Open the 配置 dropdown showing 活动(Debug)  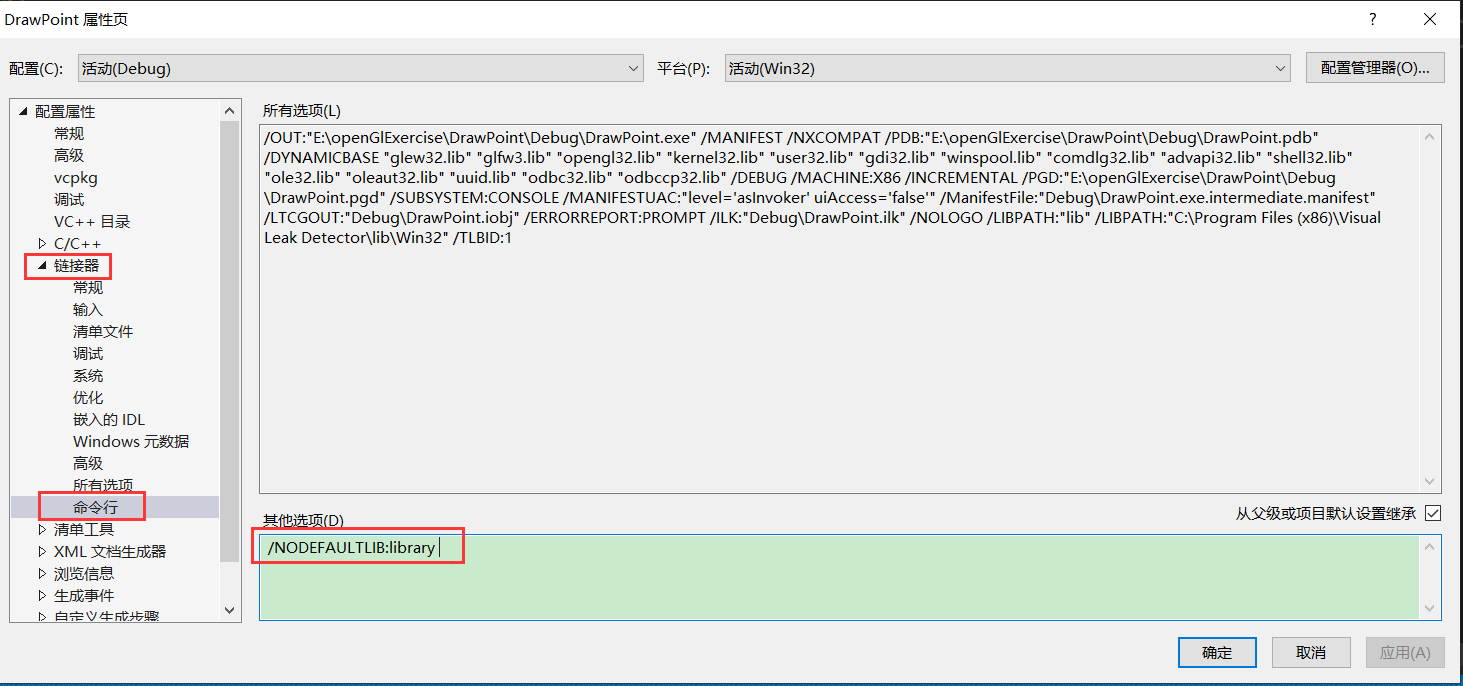click(360, 67)
